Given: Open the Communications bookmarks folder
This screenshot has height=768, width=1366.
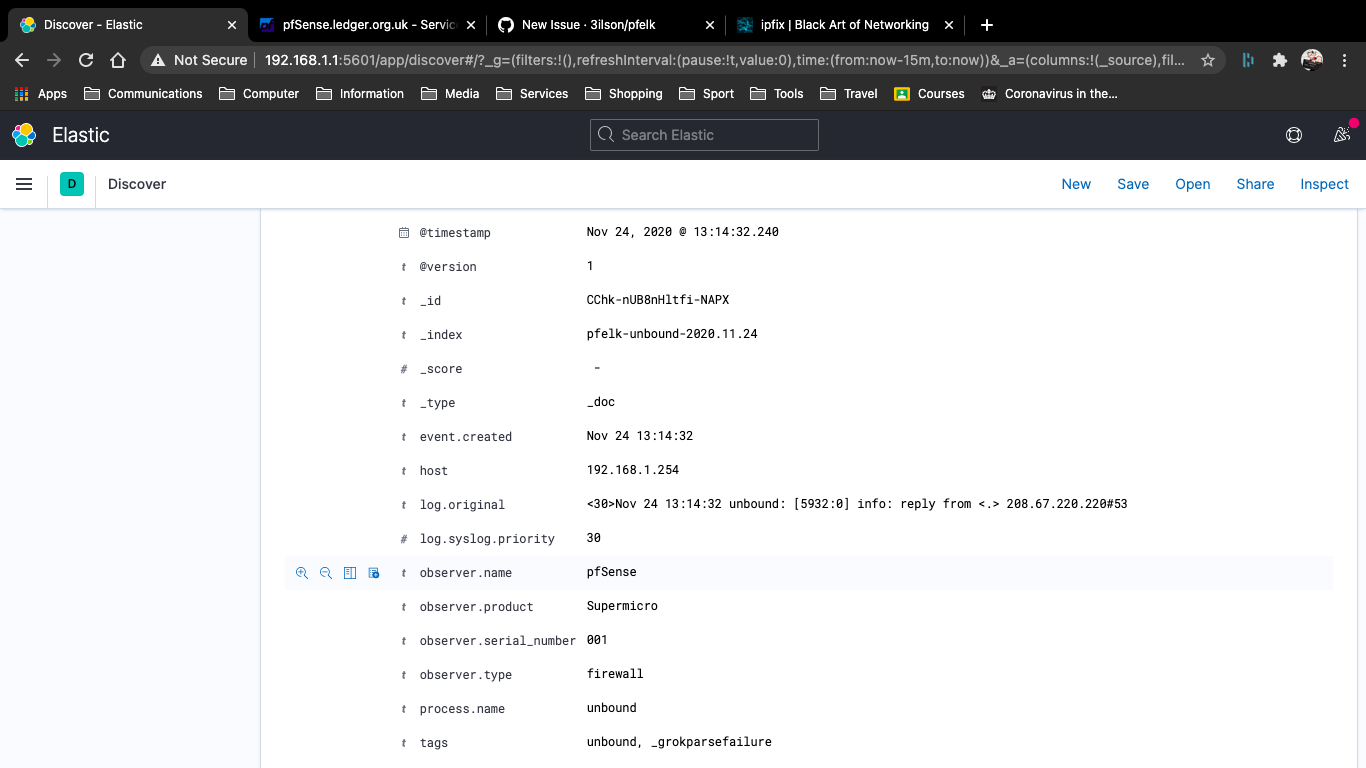Looking at the screenshot, I should click(143, 93).
